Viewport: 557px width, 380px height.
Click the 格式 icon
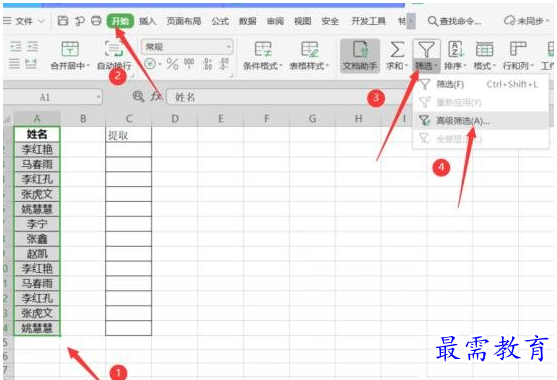pos(484,49)
